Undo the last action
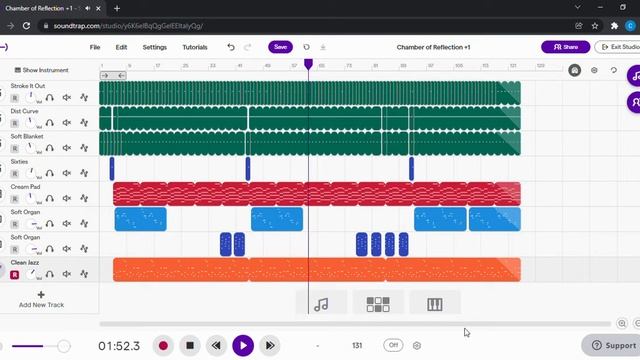 click(x=231, y=47)
